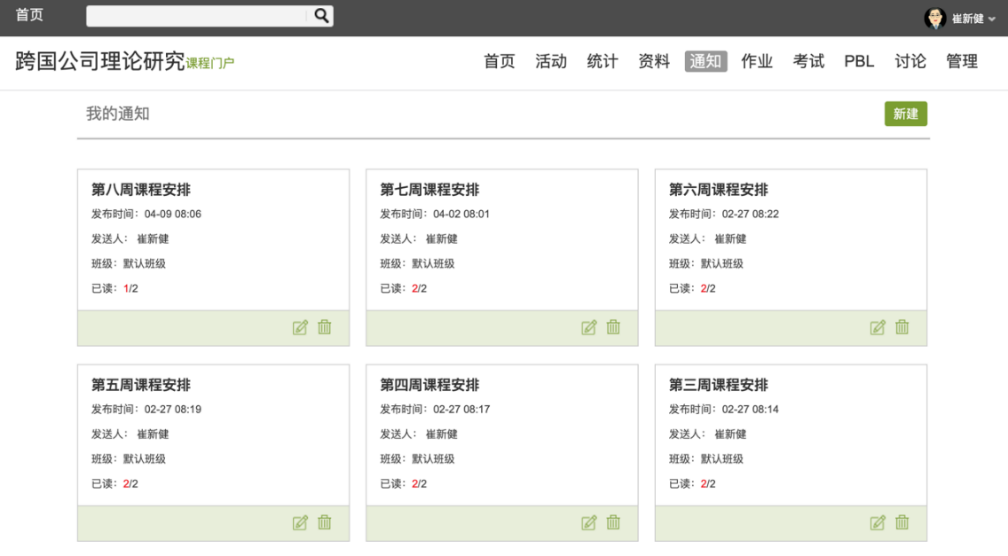Open edit icon for 第六周课程安排

pyautogui.click(x=878, y=328)
